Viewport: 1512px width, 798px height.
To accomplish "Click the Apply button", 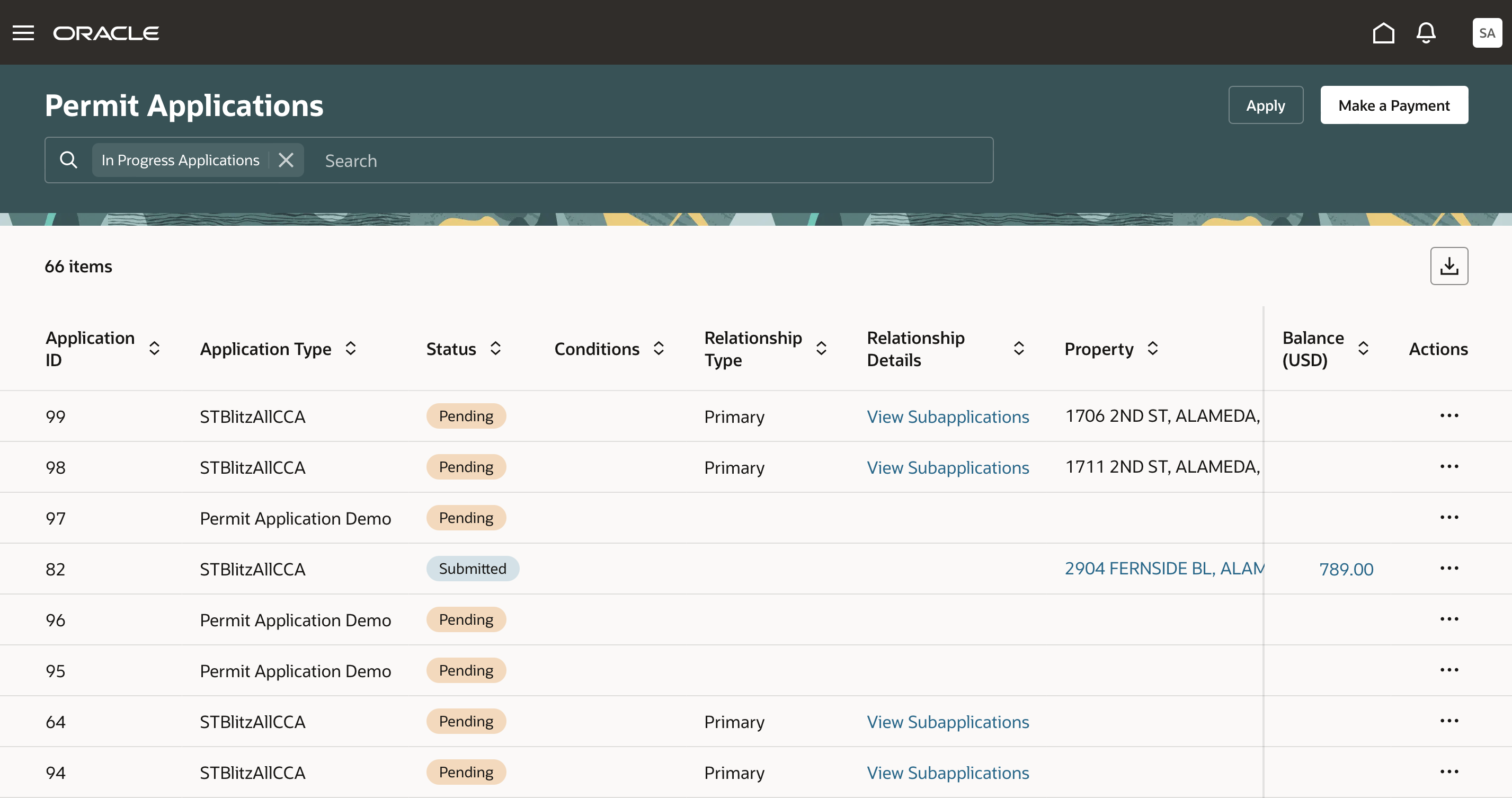I will coord(1265,104).
